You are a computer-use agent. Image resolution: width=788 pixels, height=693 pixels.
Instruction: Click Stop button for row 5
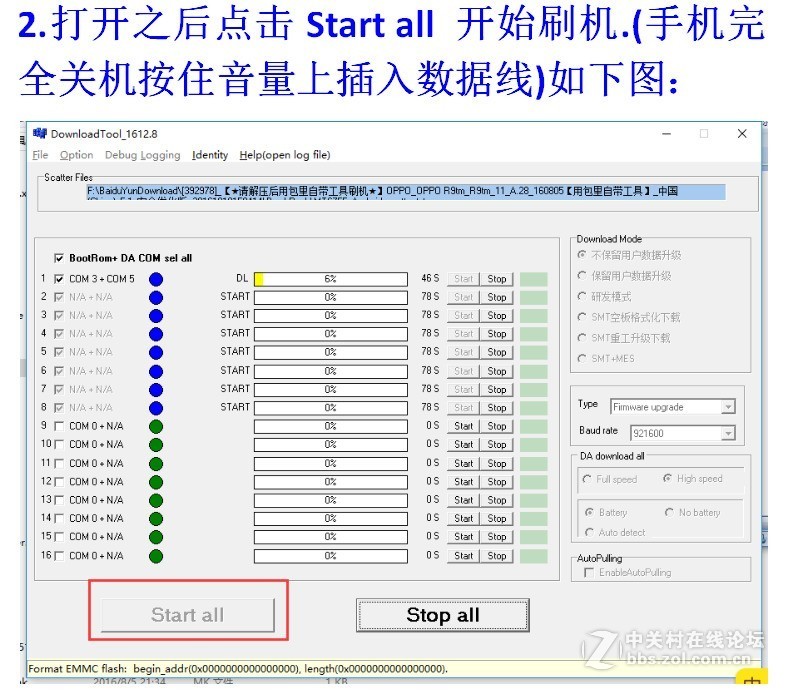click(x=497, y=353)
